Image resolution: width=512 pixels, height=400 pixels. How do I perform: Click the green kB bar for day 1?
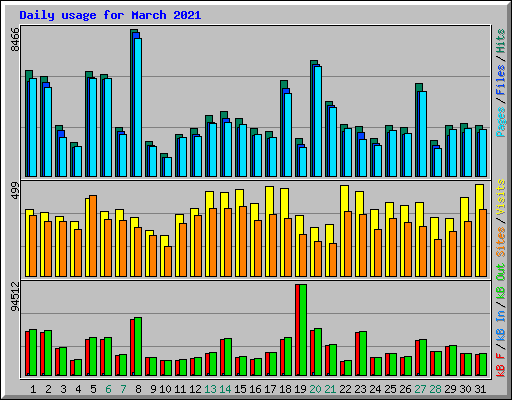click(33, 353)
